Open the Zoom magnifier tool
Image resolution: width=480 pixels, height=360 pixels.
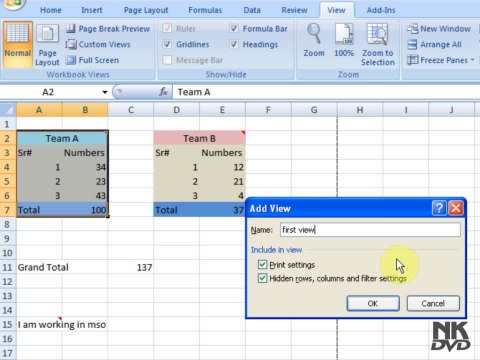pyautogui.click(x=314, y=41)
